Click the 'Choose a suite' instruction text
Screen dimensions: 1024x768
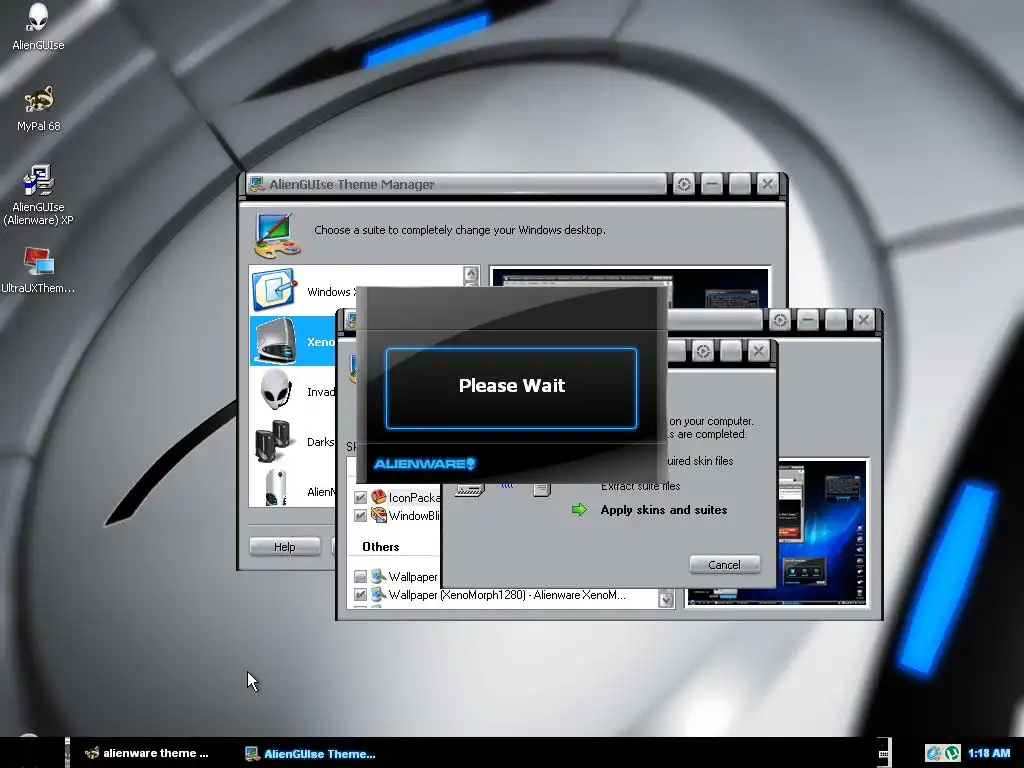click(x=460, y=230)
